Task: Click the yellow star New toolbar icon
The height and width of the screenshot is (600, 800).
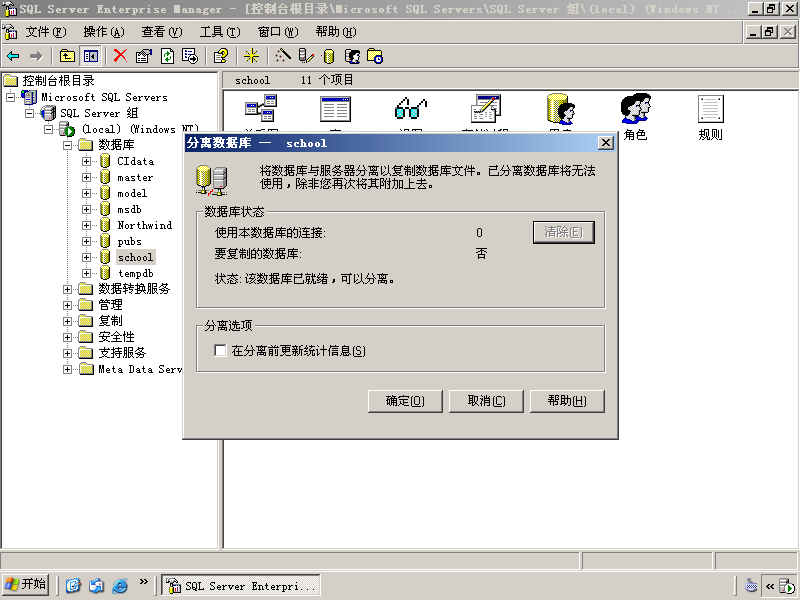Action: (251, 56)
